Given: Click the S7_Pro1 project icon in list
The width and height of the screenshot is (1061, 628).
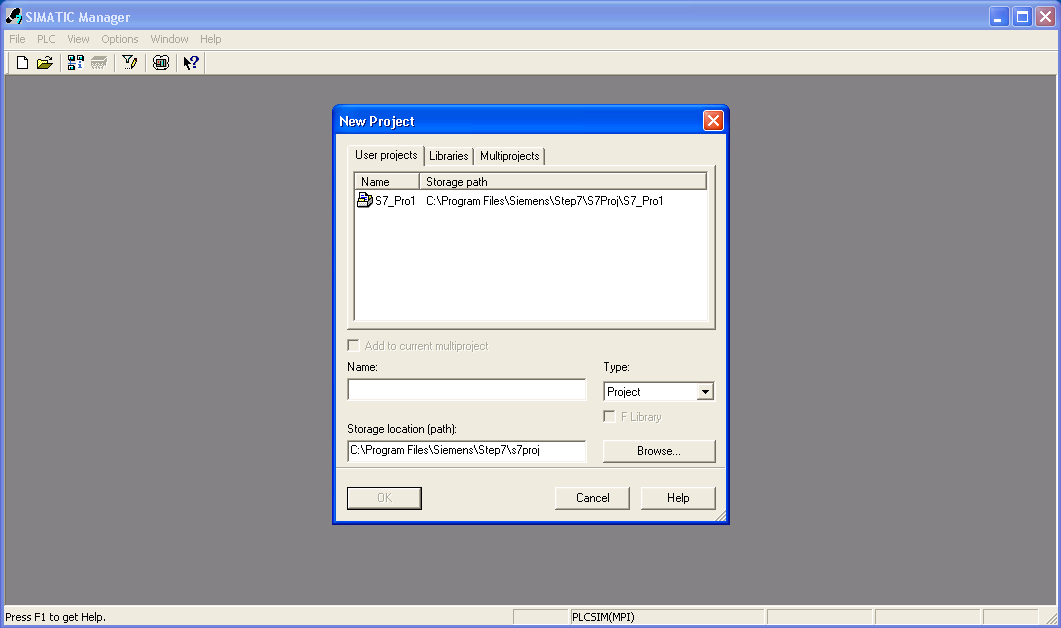Looking at the screenshot, I should [x=365, y=200].
